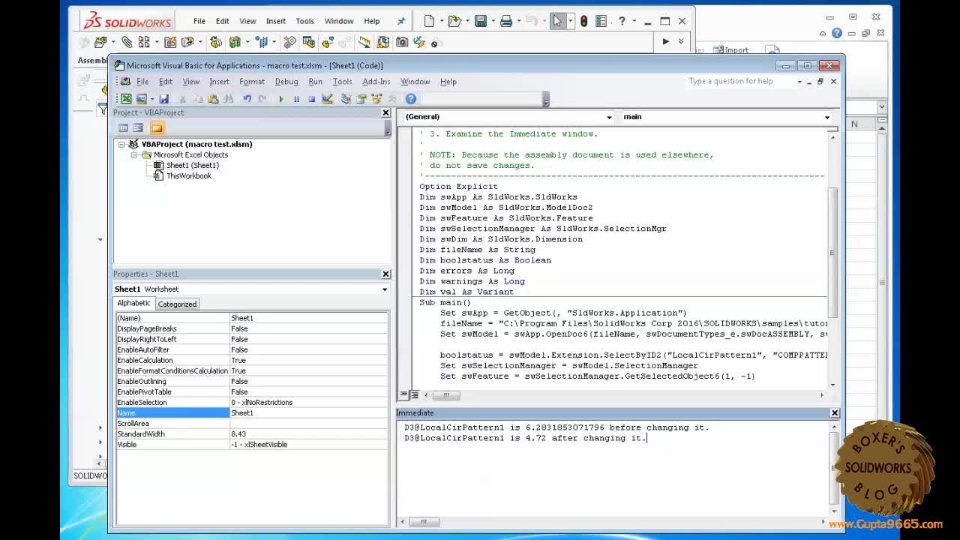Close the Properties - Sheet1 panel
Image resolution: width=960 pixels, height=540 pixels.
pyautogui.click(x=386, y=274)
